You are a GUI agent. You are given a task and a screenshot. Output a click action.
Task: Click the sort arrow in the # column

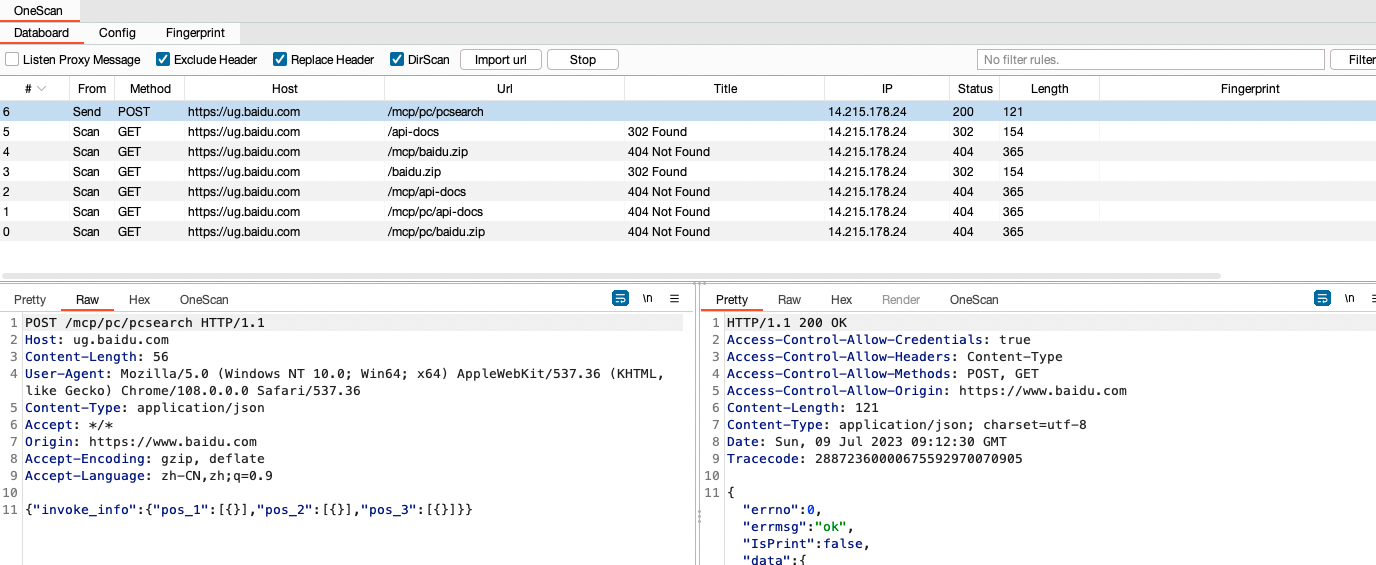(41, 89)
